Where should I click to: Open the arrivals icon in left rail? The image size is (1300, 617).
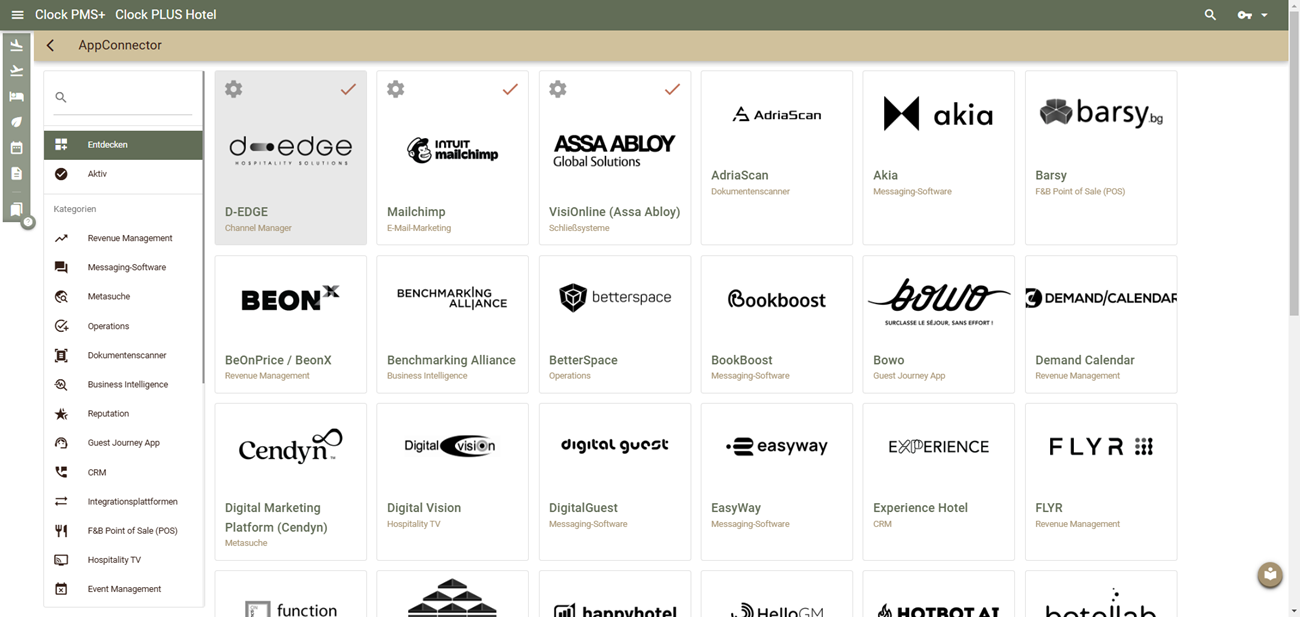[16, 45]
